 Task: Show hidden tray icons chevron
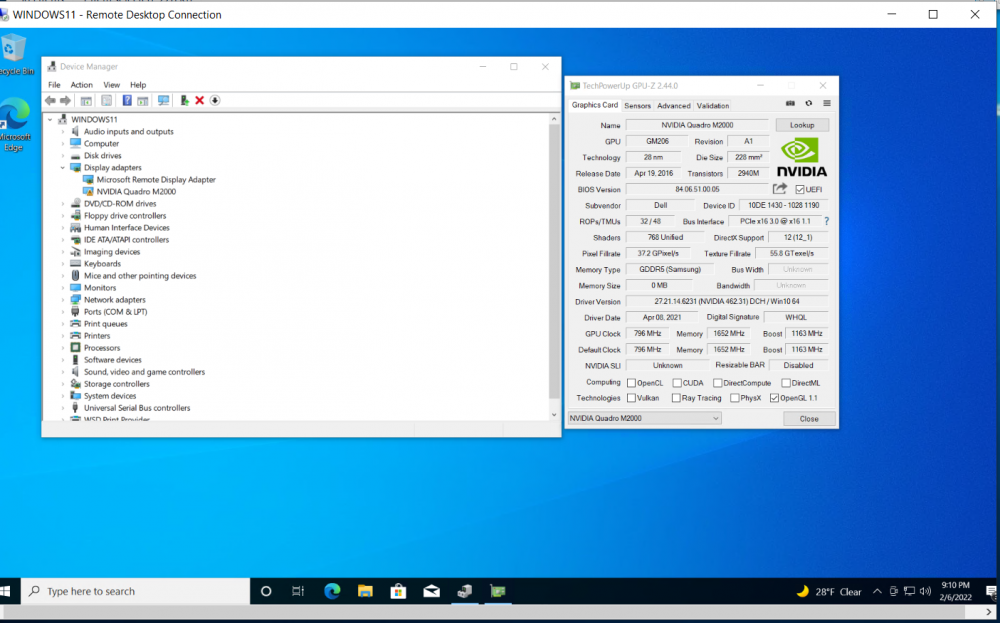tap(877, 591)
